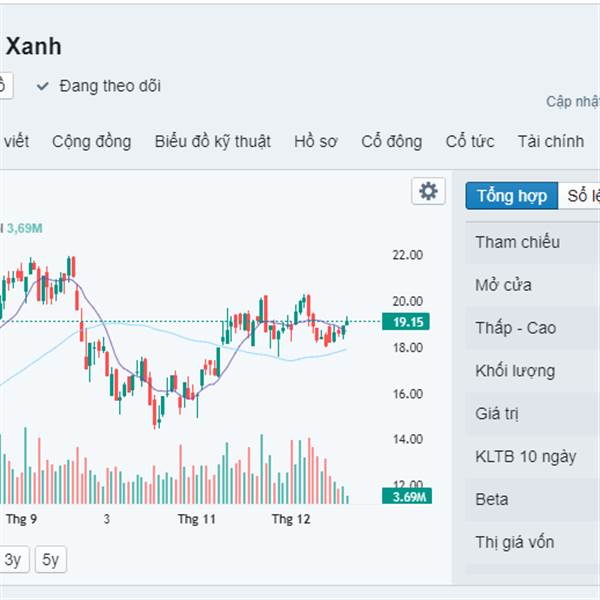Open chart settings gear icon

[429, 192]
